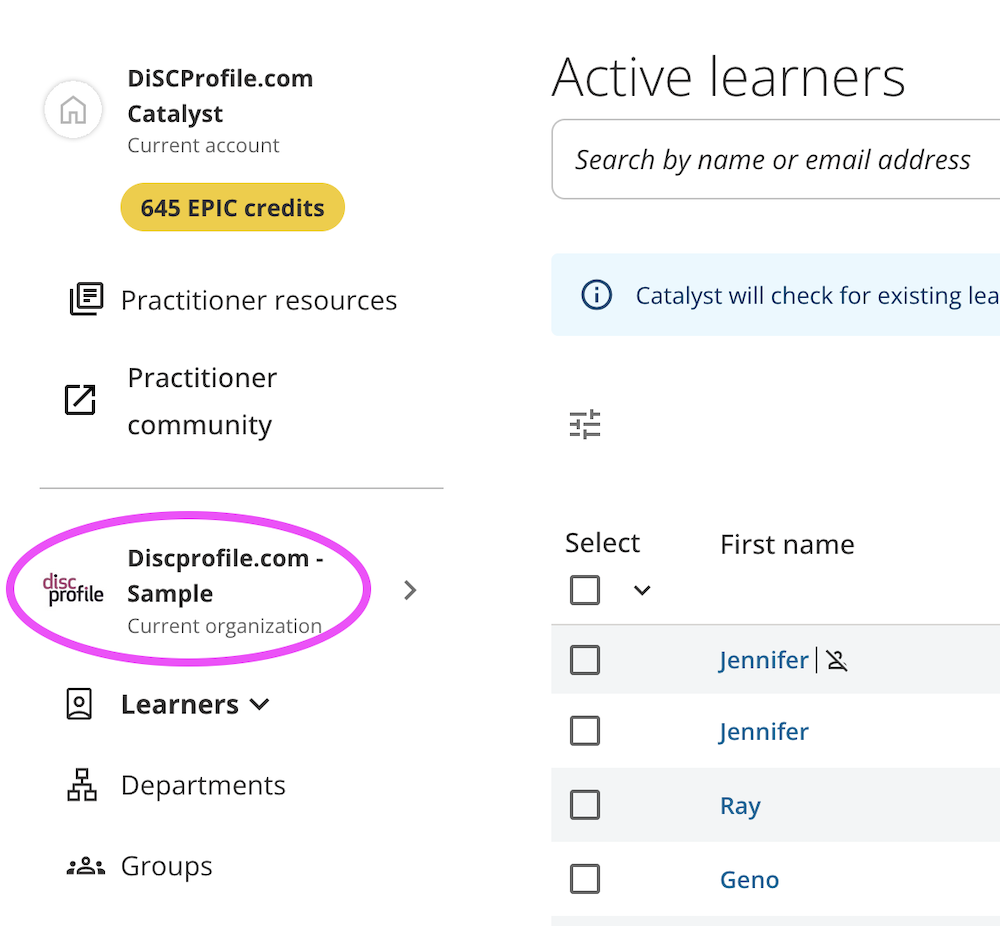Click the DiSCProfile.com Catalyst account name
Viewport: 1000px width, 926px height.
point(220,96)
